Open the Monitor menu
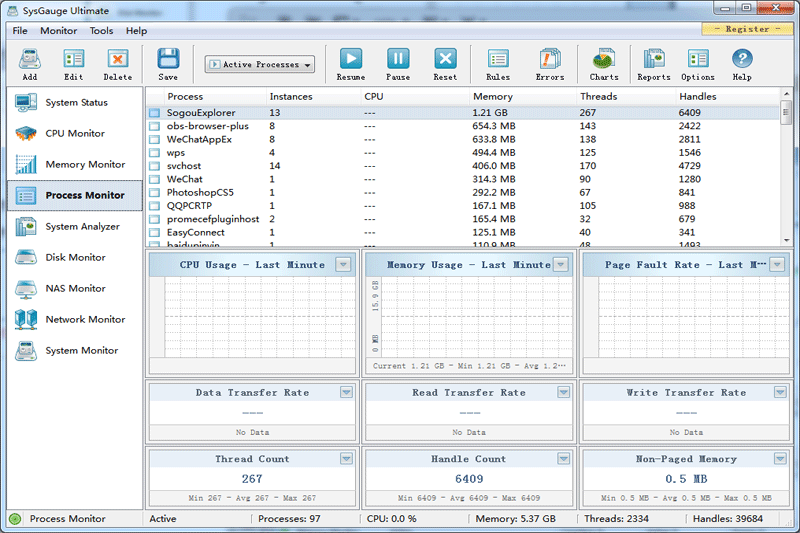Viewport: 800px width, 533px height. click(59, 31)
